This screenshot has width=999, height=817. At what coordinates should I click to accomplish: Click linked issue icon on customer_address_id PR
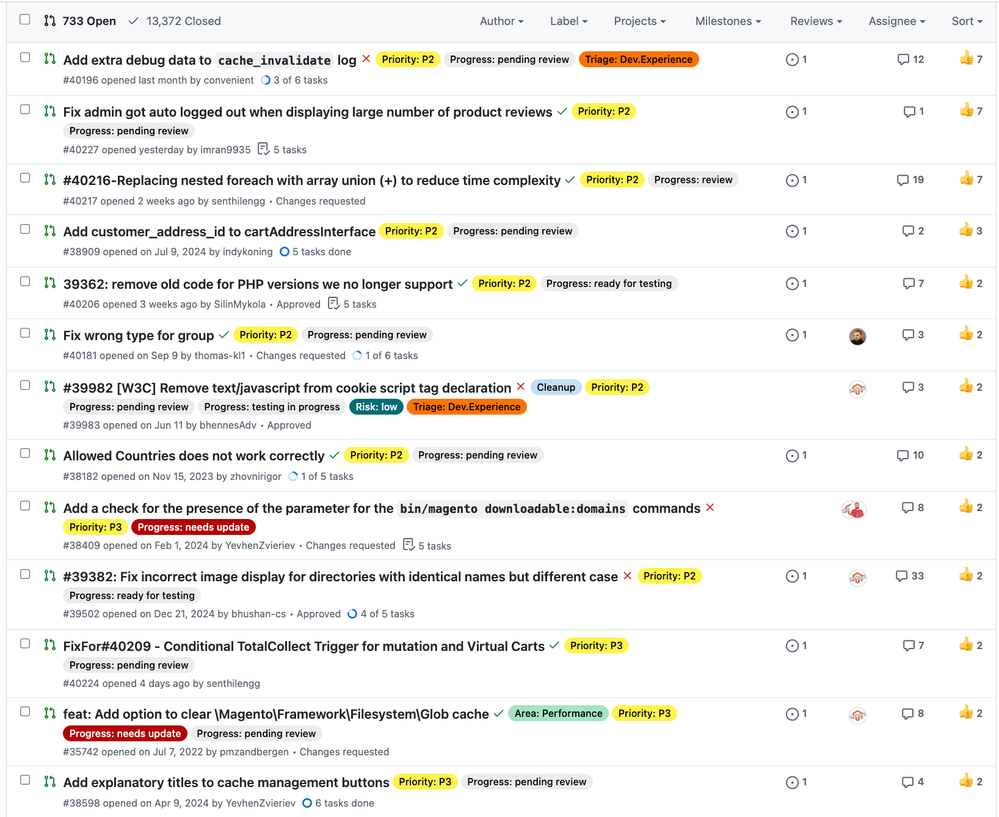792,232
